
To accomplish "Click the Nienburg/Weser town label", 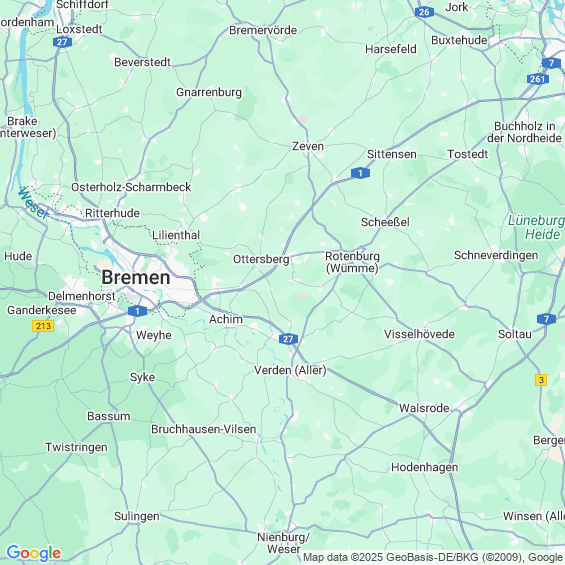I will (284, 543).
